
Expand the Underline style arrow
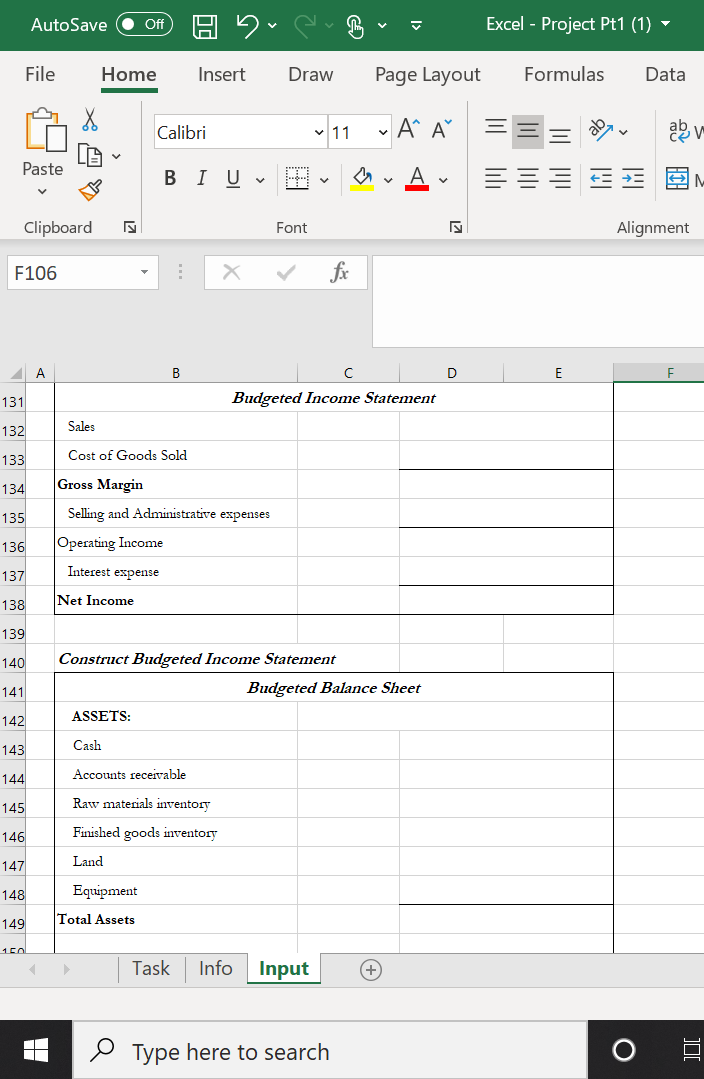(x=260, y=180)
